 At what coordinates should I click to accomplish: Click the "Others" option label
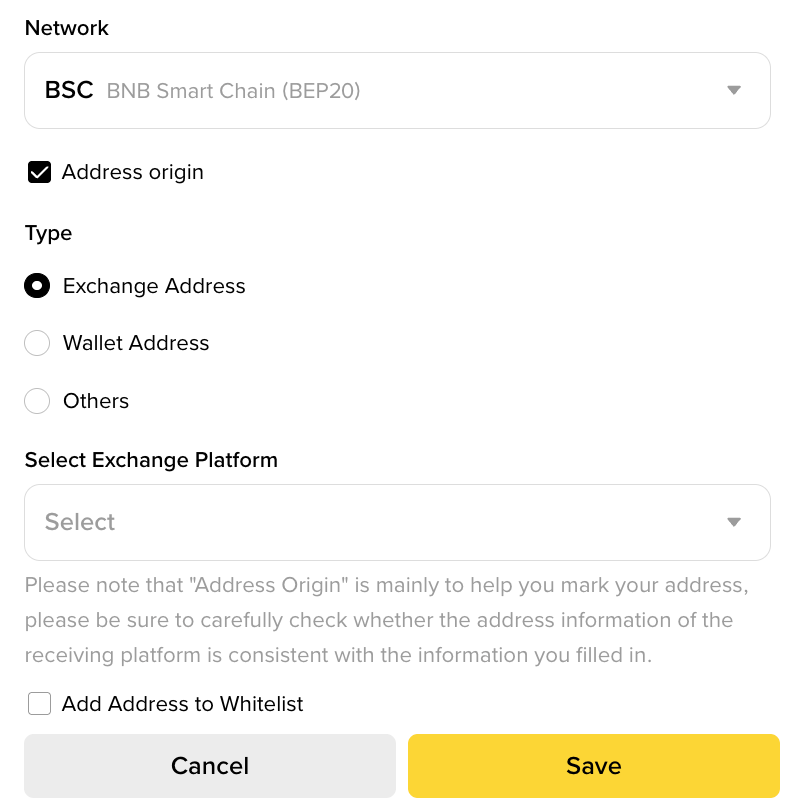[x=96, y=401]
